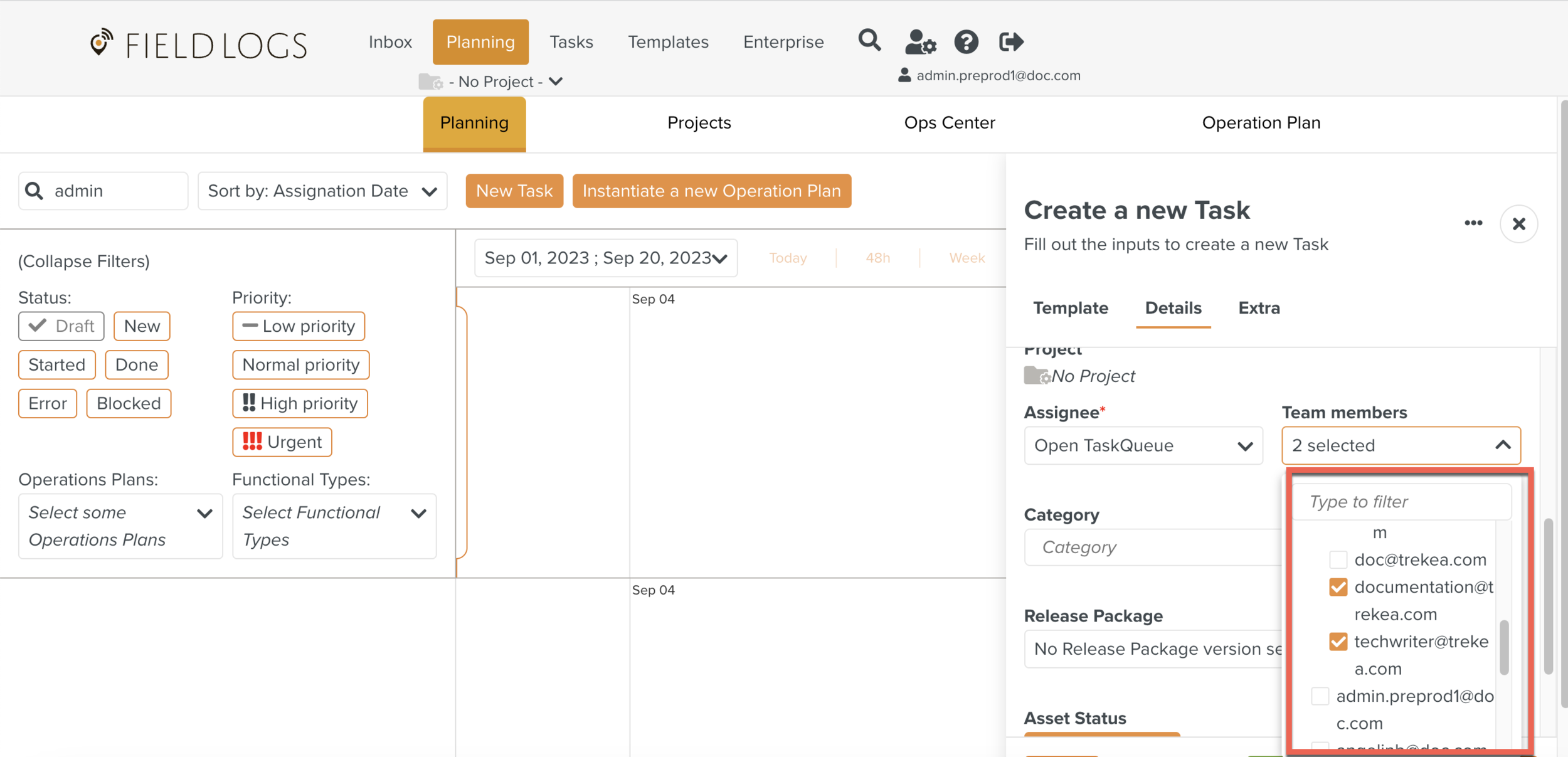Image resolution: width=1568 pixels, height=757 pixels.
Task: Toggle the Low priority filter
Action: coord(299,326)
